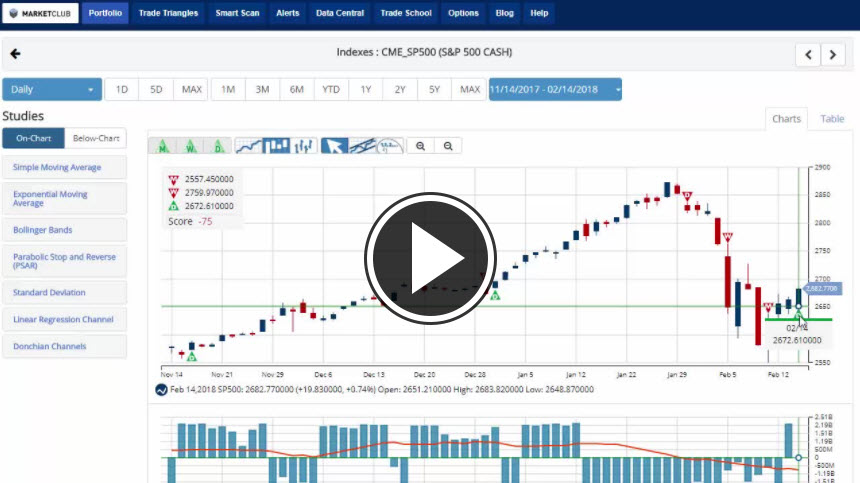Open the Daily interval dropdown
860x483 pixels.
click(x=52, y=90)
